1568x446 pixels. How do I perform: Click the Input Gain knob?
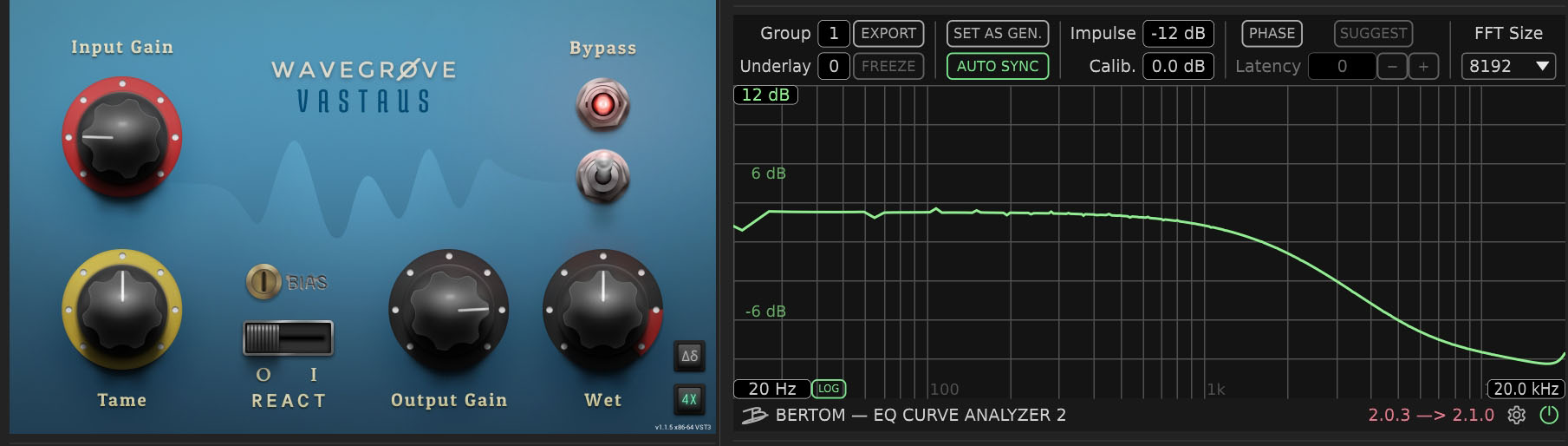click(122, 137)
